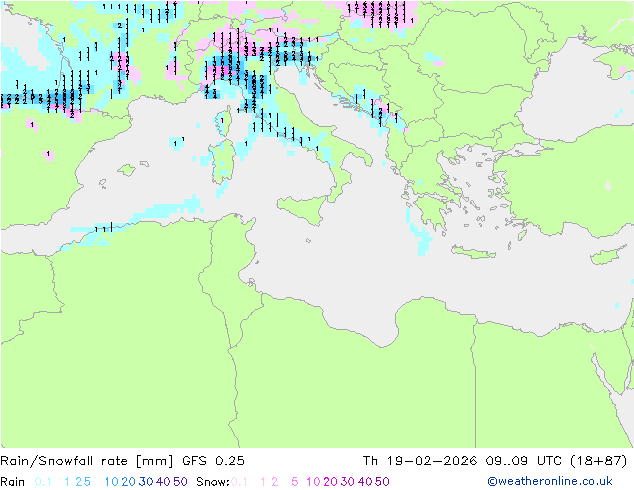Select the Rain legend 0.1 value
This screenshot has height=490, width=634.
tap(43, 482)
